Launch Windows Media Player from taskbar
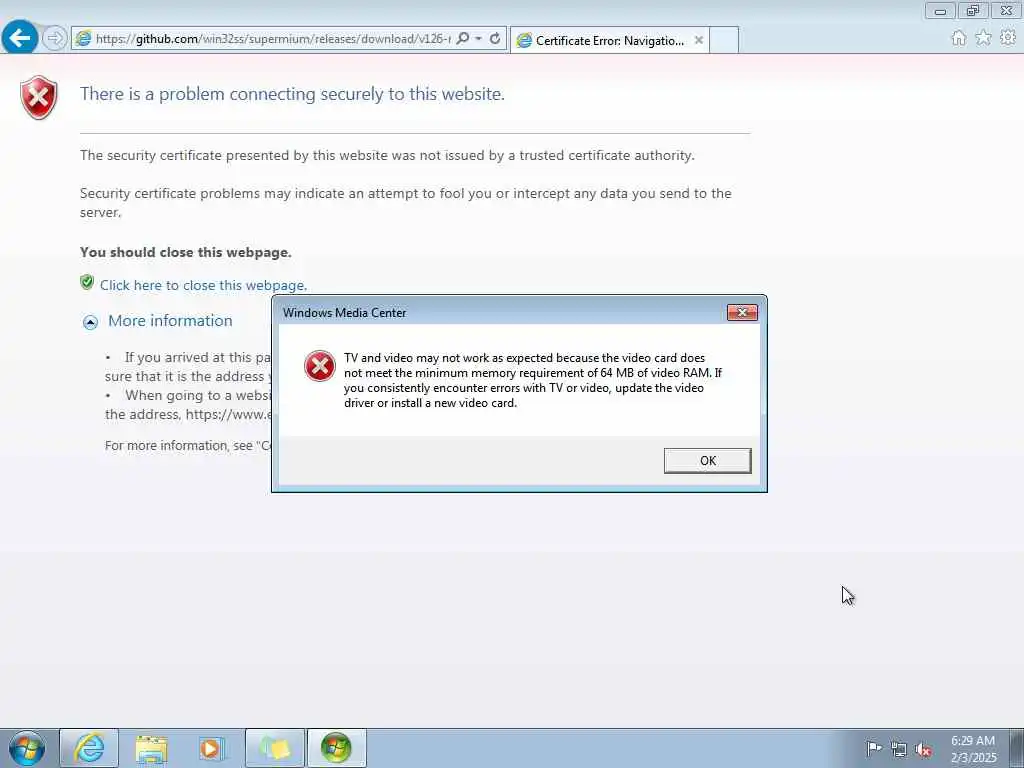This screenshot has height=768, width=1024. point(212,748)
